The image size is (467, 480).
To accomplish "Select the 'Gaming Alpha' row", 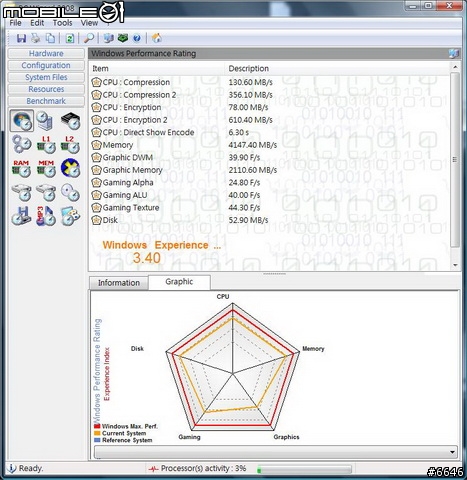I will [x=270, y=183].
